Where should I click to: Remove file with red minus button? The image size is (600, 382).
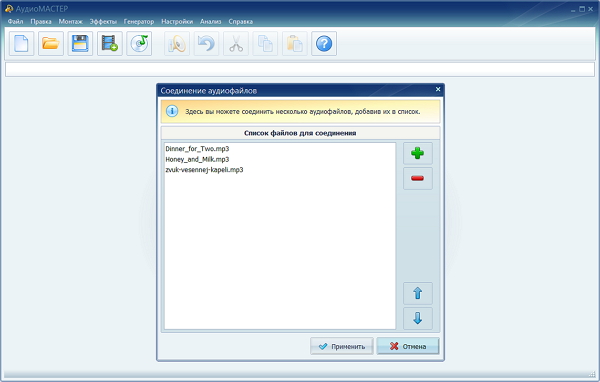click(x=417, y=178)
